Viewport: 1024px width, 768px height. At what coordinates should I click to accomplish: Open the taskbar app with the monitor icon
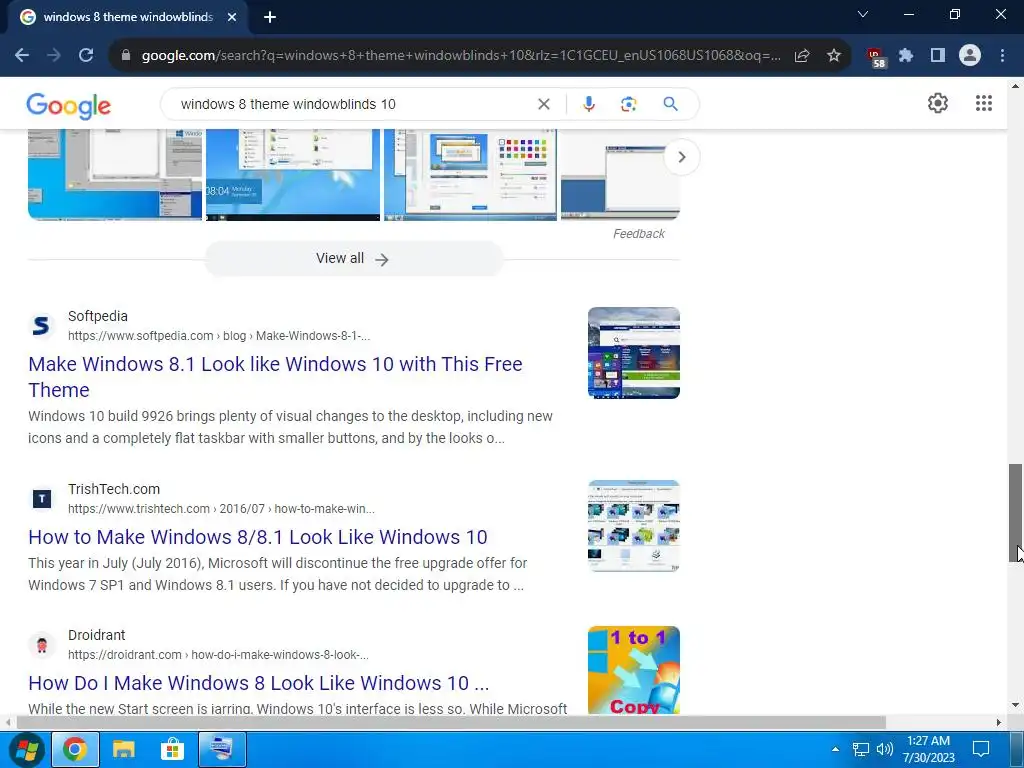tap(222, 750)
